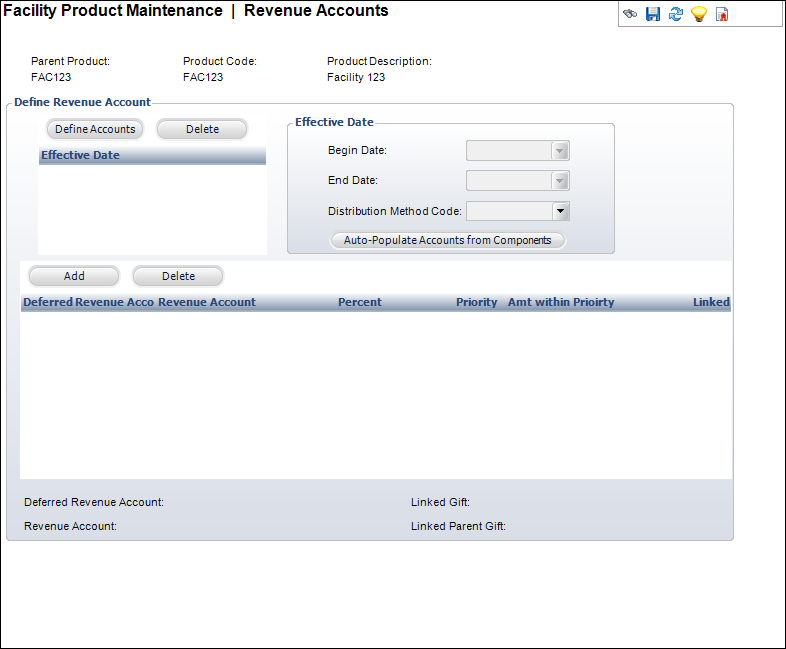Click the Begin Date input field
The width and height of the screenshot is (786, 649).
coord(509,151)
